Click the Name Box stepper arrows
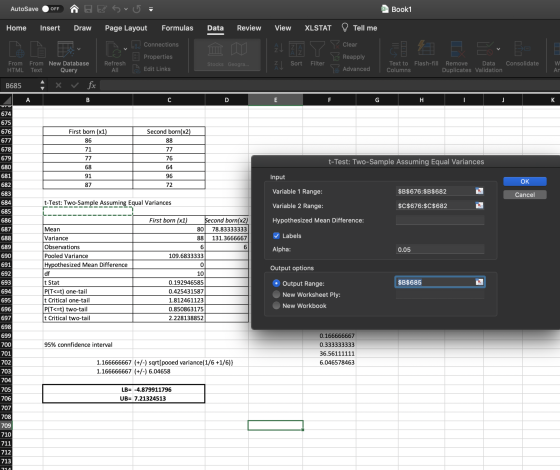 tap(42, 85)
